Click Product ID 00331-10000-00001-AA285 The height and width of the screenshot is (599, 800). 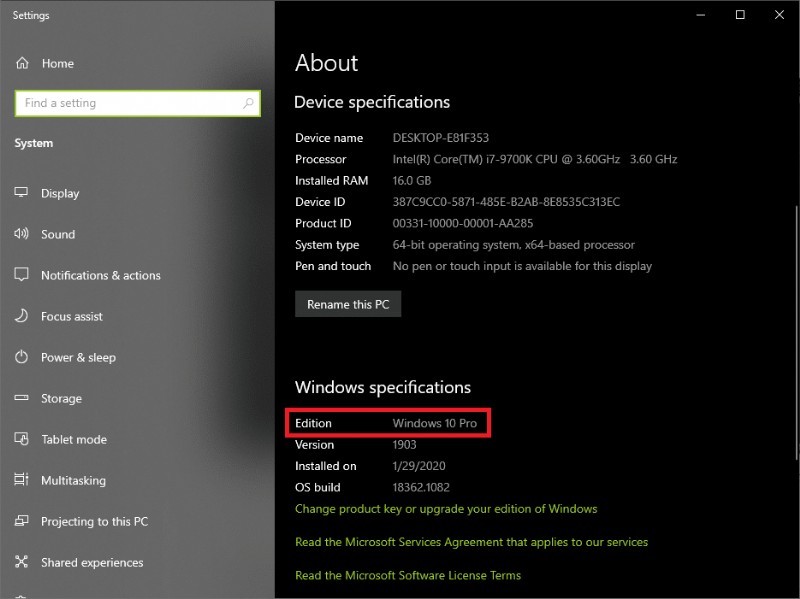click(463, 223)
